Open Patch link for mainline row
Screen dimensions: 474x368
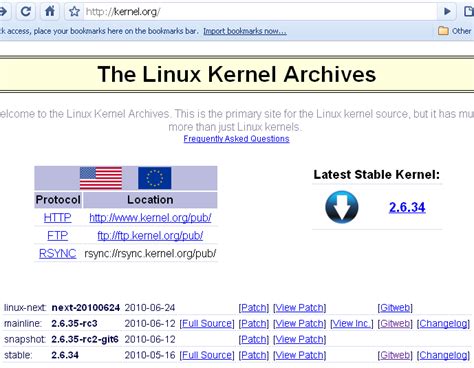click(x=254, y=323)
